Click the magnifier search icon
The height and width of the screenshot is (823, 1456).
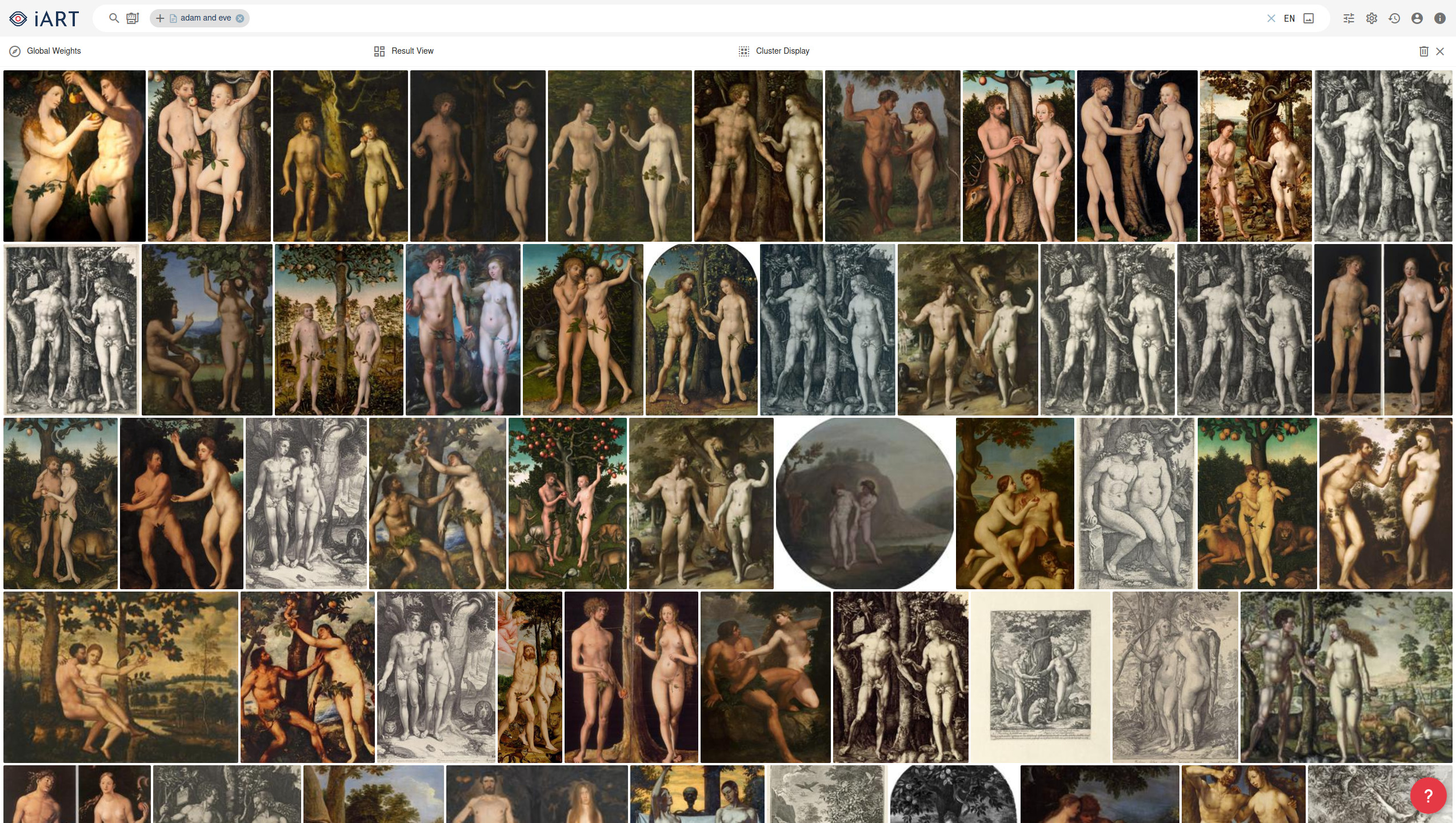pyautogui.click(x=114, y=18)
